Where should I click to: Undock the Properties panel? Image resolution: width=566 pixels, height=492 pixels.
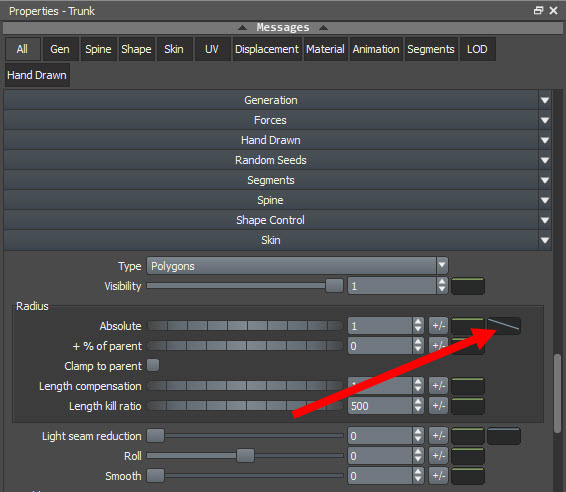[x=538, y=10]
